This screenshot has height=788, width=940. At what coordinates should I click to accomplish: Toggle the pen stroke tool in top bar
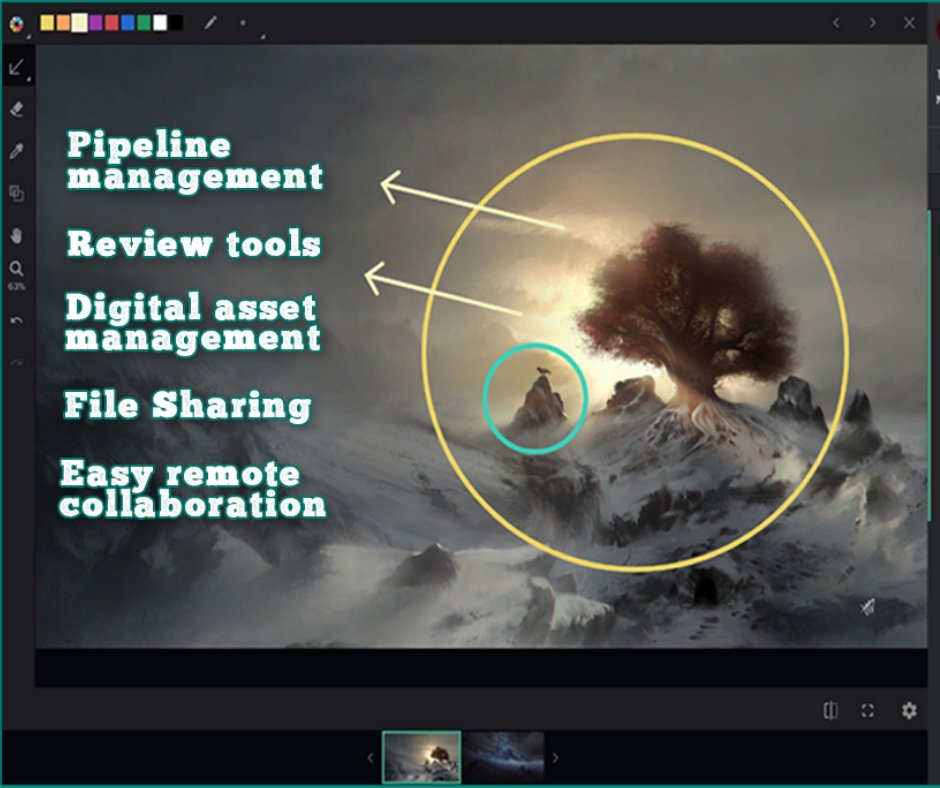(x=210, y=22)
